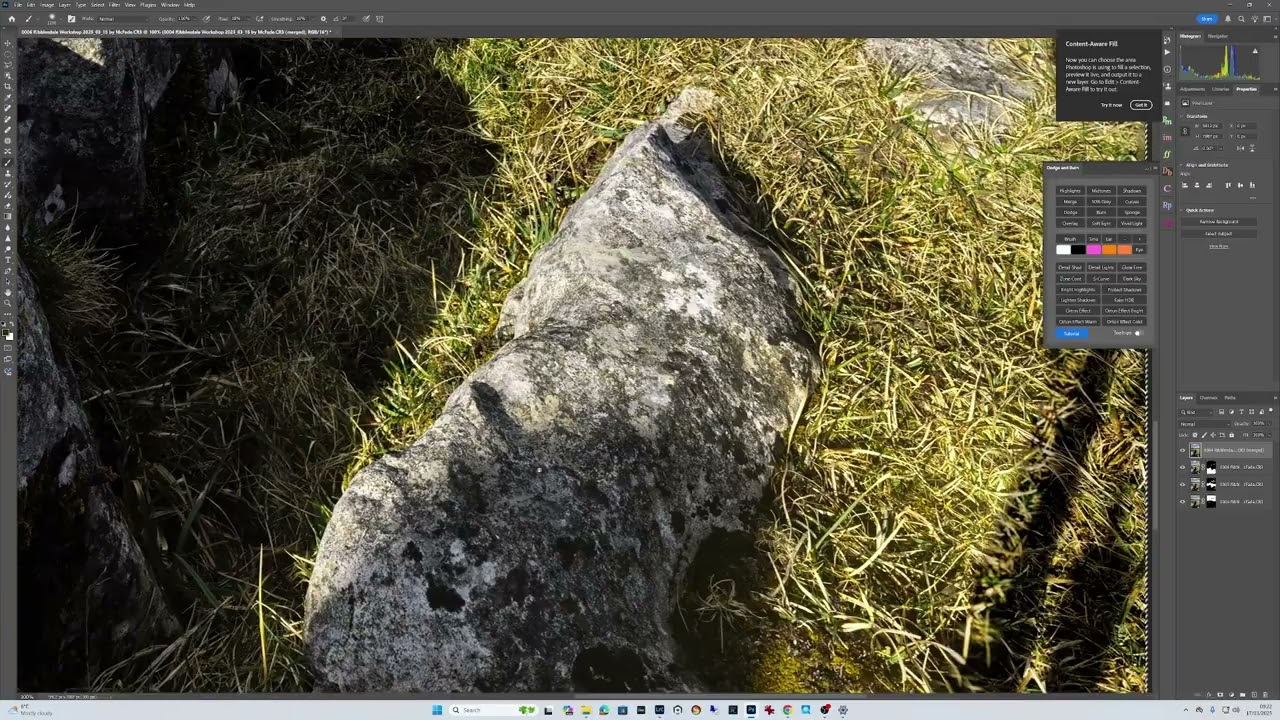Open the layer blend mode Normal dropdown
The height and width of the screenshot is (720, 1280).
click(x=1205, y=424)
